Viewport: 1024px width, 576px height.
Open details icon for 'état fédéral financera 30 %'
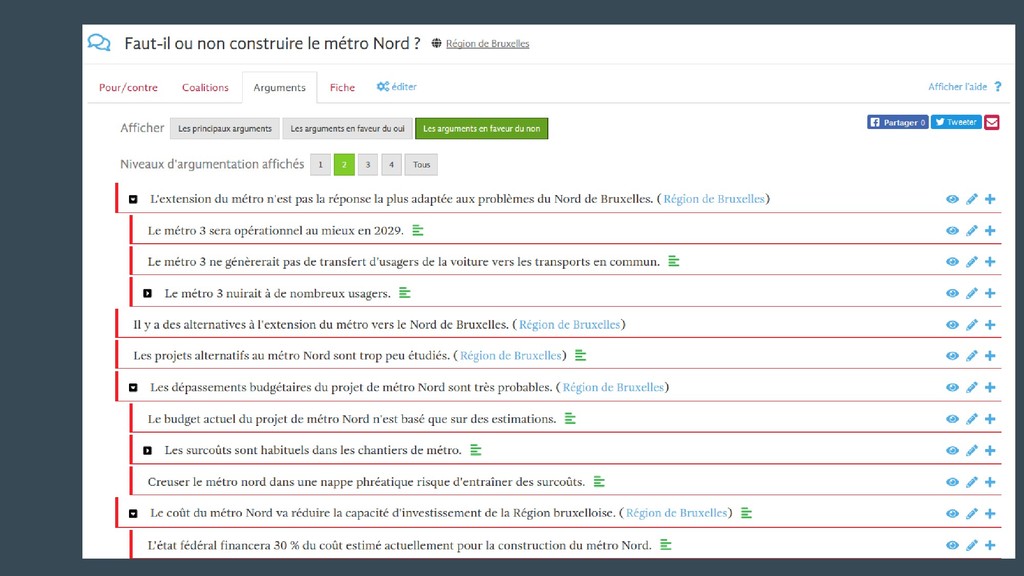[665, 545]
